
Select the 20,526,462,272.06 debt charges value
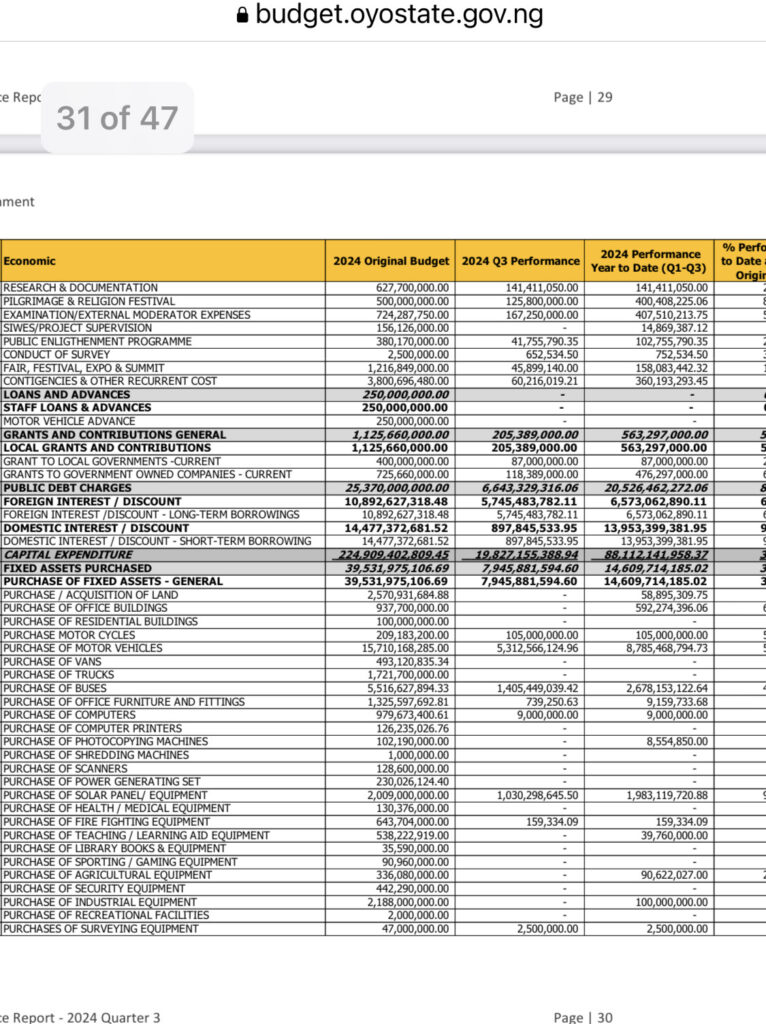click(656, 488)
